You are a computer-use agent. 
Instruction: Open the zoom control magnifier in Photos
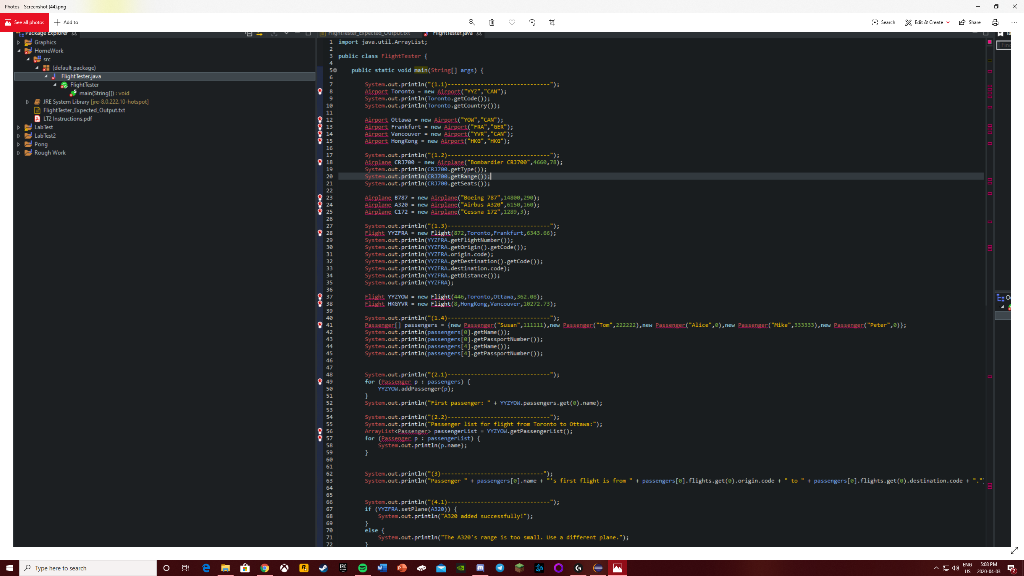pyautogui.click(x=472, y=22)
